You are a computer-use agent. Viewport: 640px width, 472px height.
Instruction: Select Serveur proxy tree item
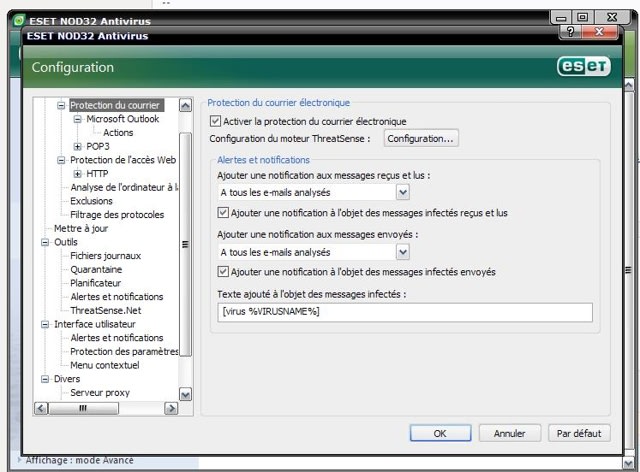point(100,393)
